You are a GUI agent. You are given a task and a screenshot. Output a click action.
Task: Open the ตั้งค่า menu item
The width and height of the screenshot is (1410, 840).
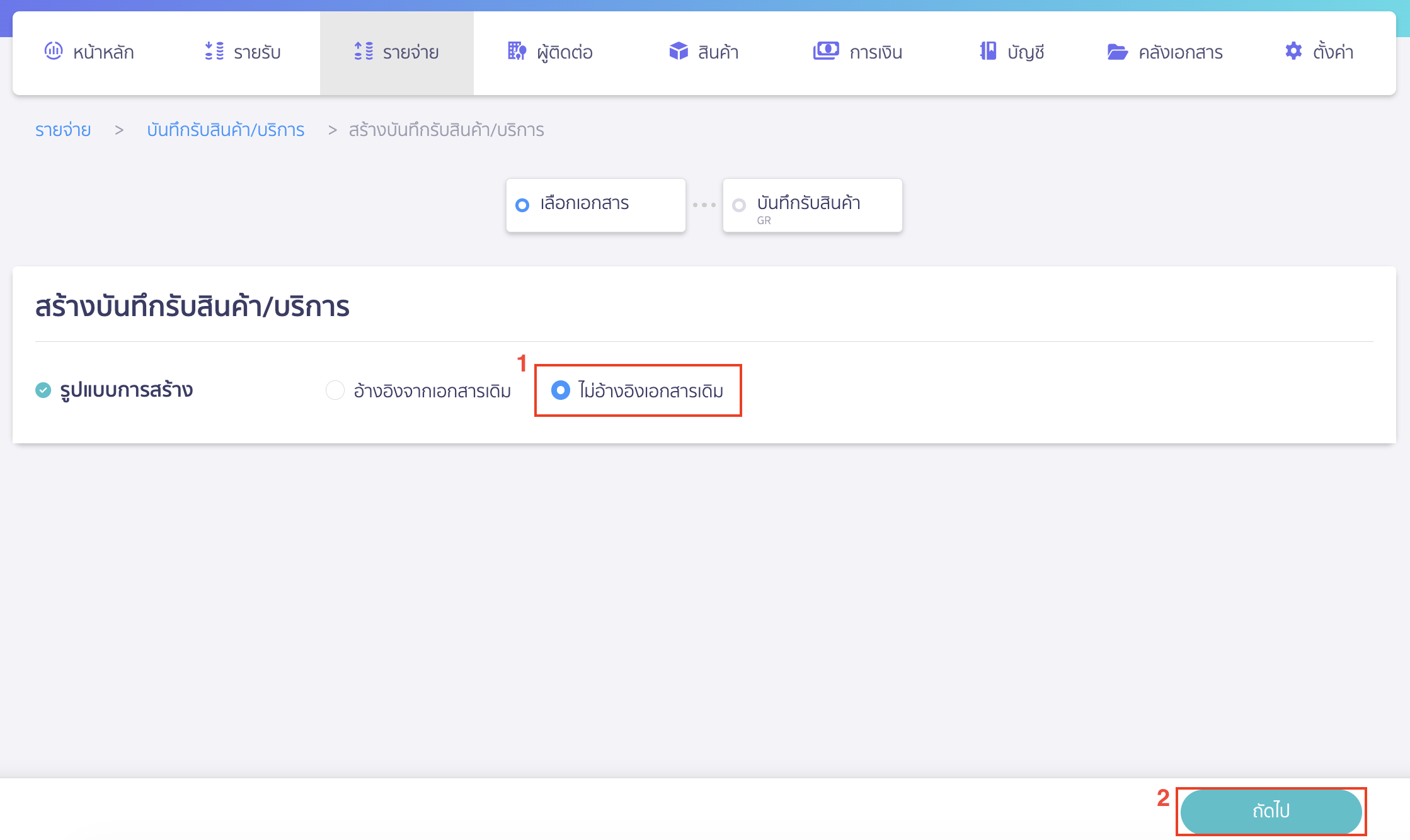pyautogui.click(x=1333, y=52)
